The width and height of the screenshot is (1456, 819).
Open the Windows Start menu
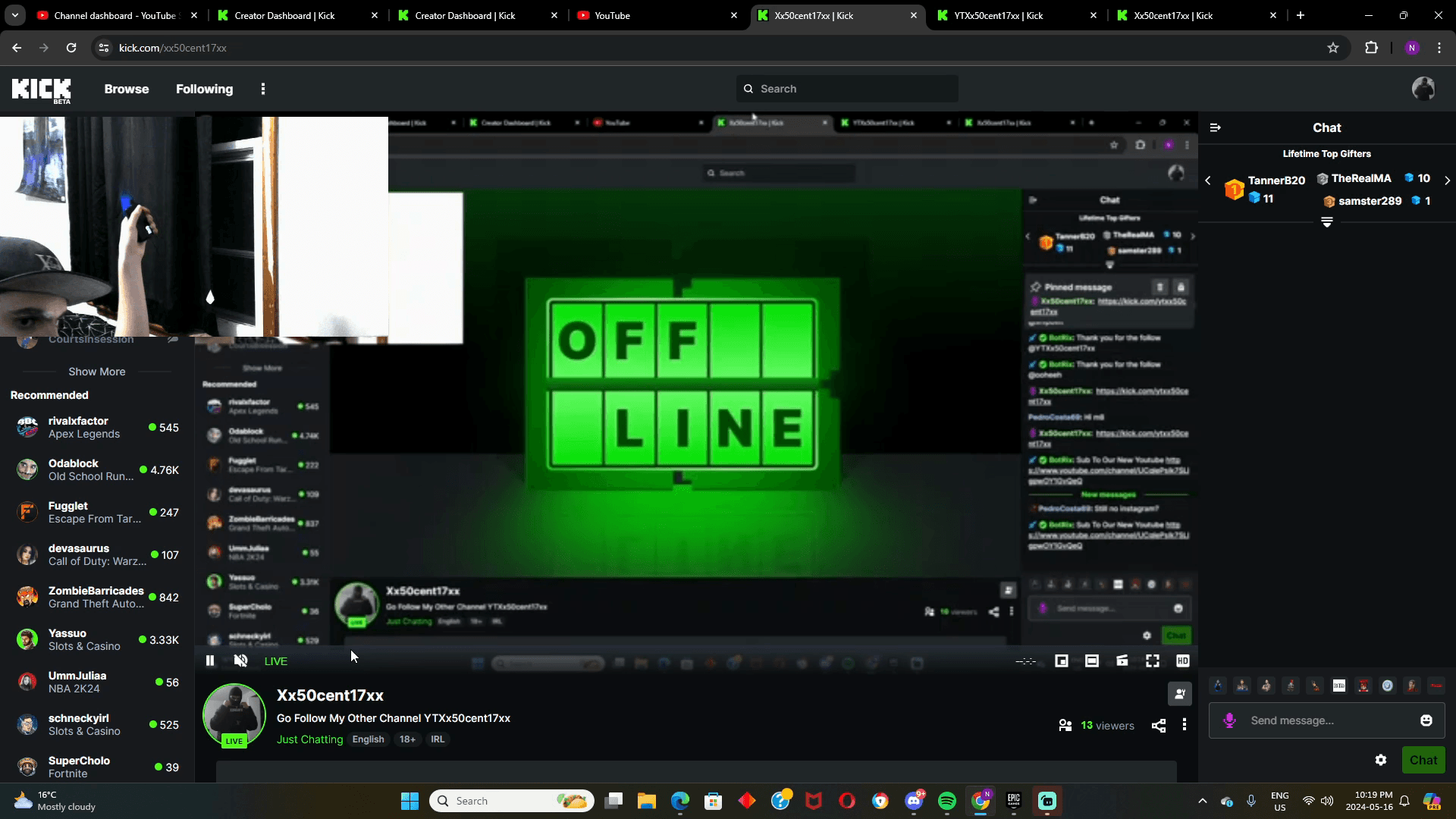409,801
